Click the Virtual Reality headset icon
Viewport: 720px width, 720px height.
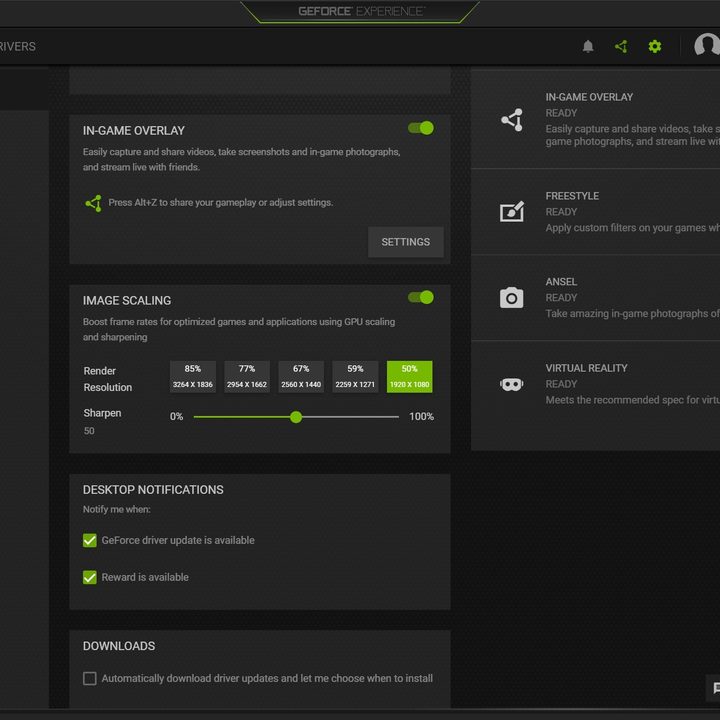tap(512, 384)
